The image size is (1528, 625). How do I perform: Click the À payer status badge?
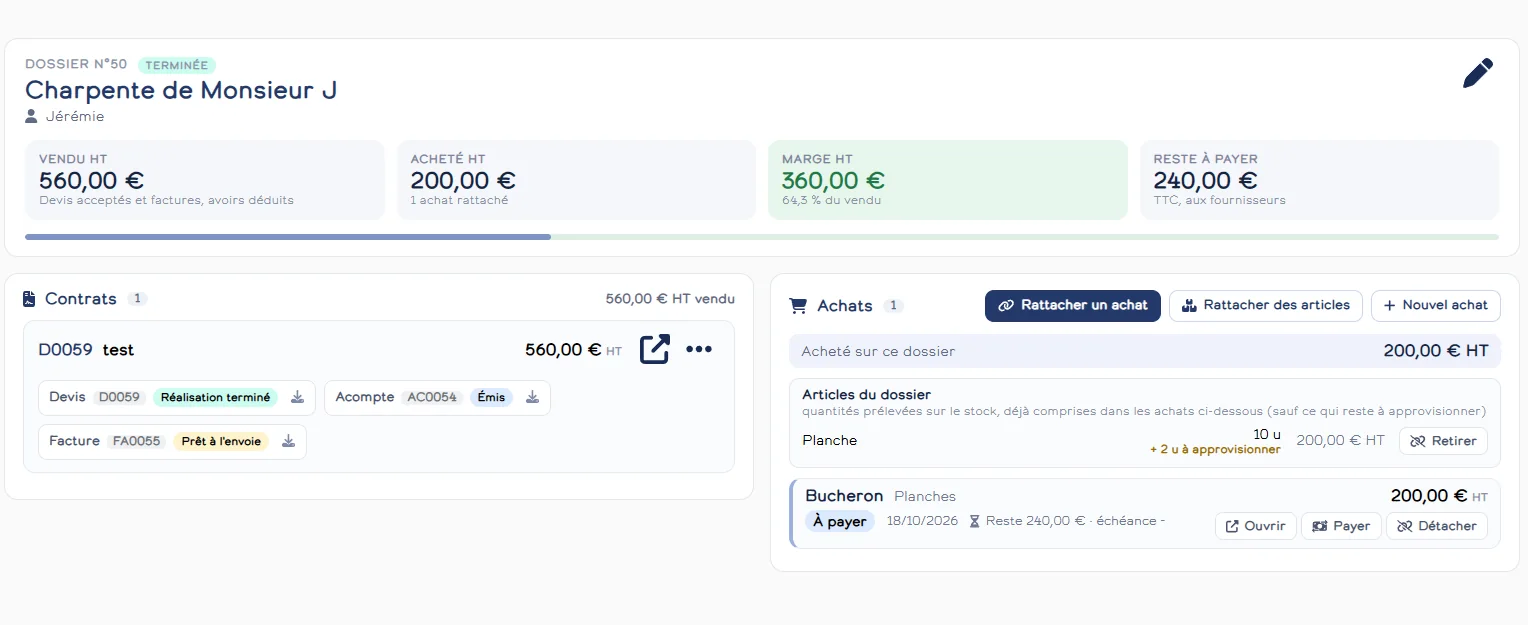[x=840, y=521]
